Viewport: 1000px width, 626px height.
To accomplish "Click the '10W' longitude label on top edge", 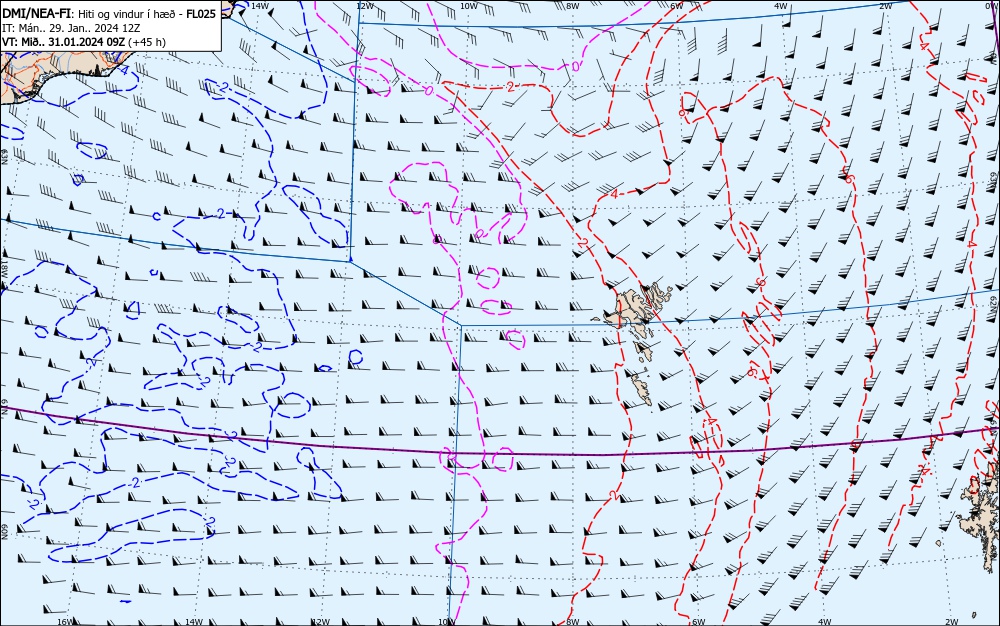I will point(469,6).
